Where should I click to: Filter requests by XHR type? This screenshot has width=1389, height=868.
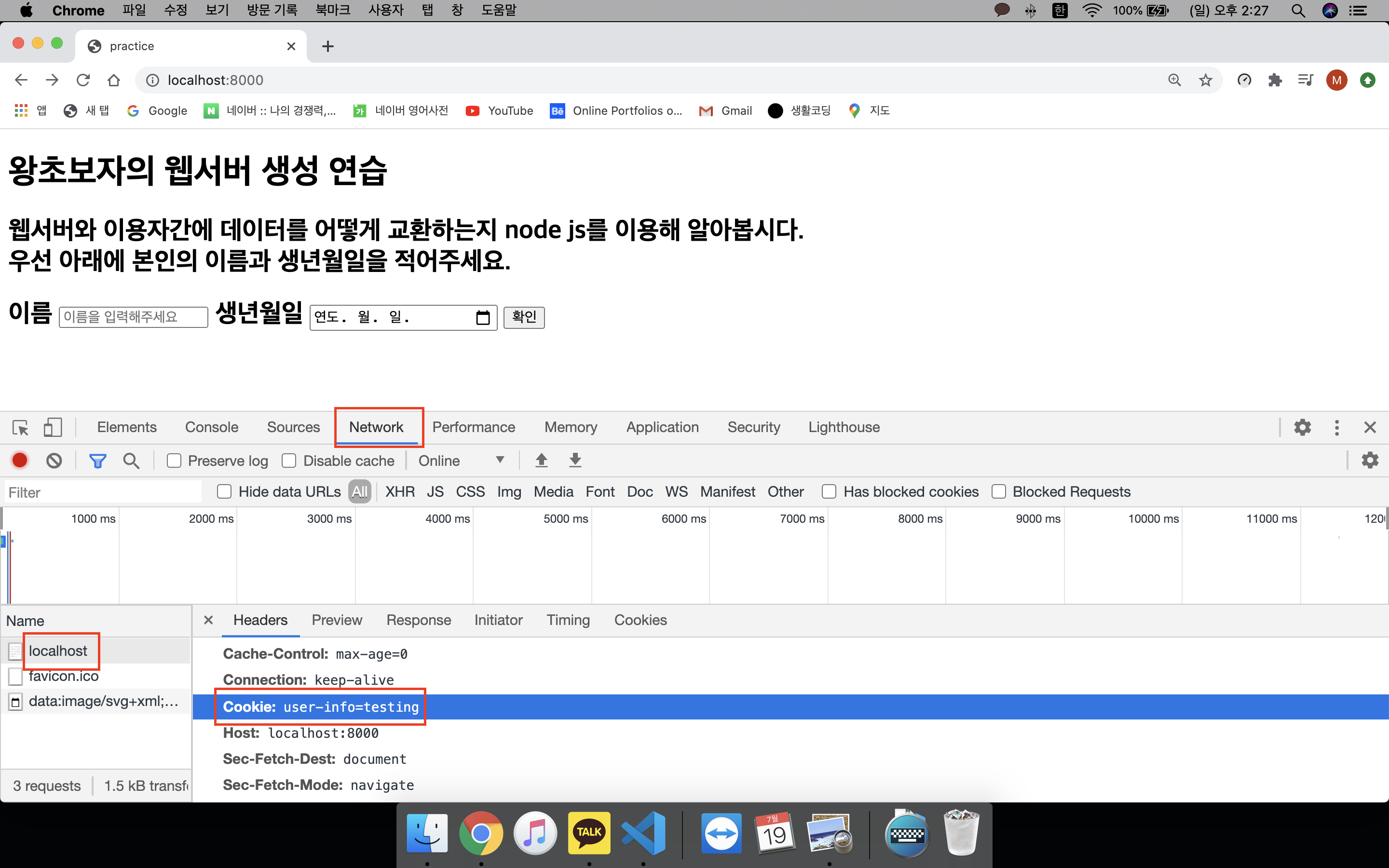(x=399, y=491)
